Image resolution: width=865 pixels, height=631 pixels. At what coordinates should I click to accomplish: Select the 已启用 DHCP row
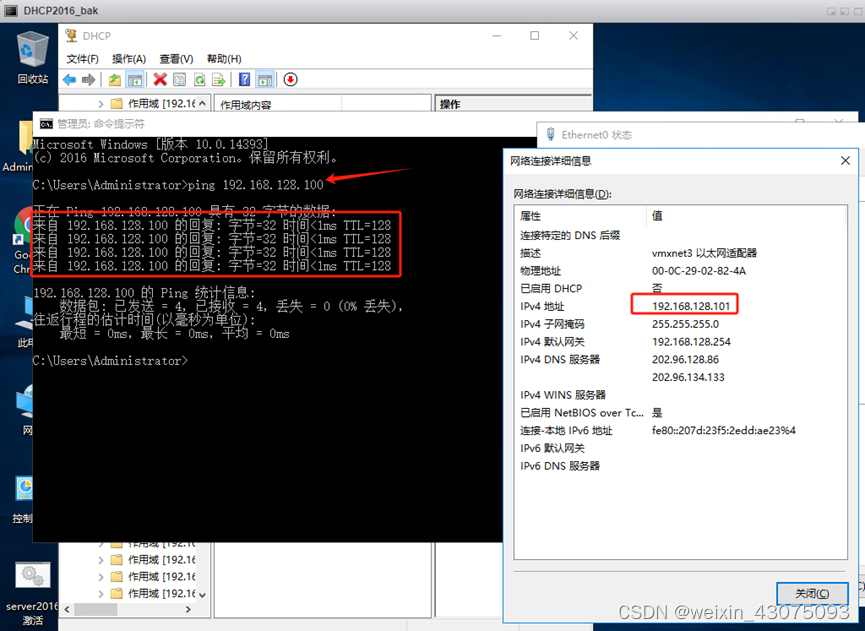[680, 288]
